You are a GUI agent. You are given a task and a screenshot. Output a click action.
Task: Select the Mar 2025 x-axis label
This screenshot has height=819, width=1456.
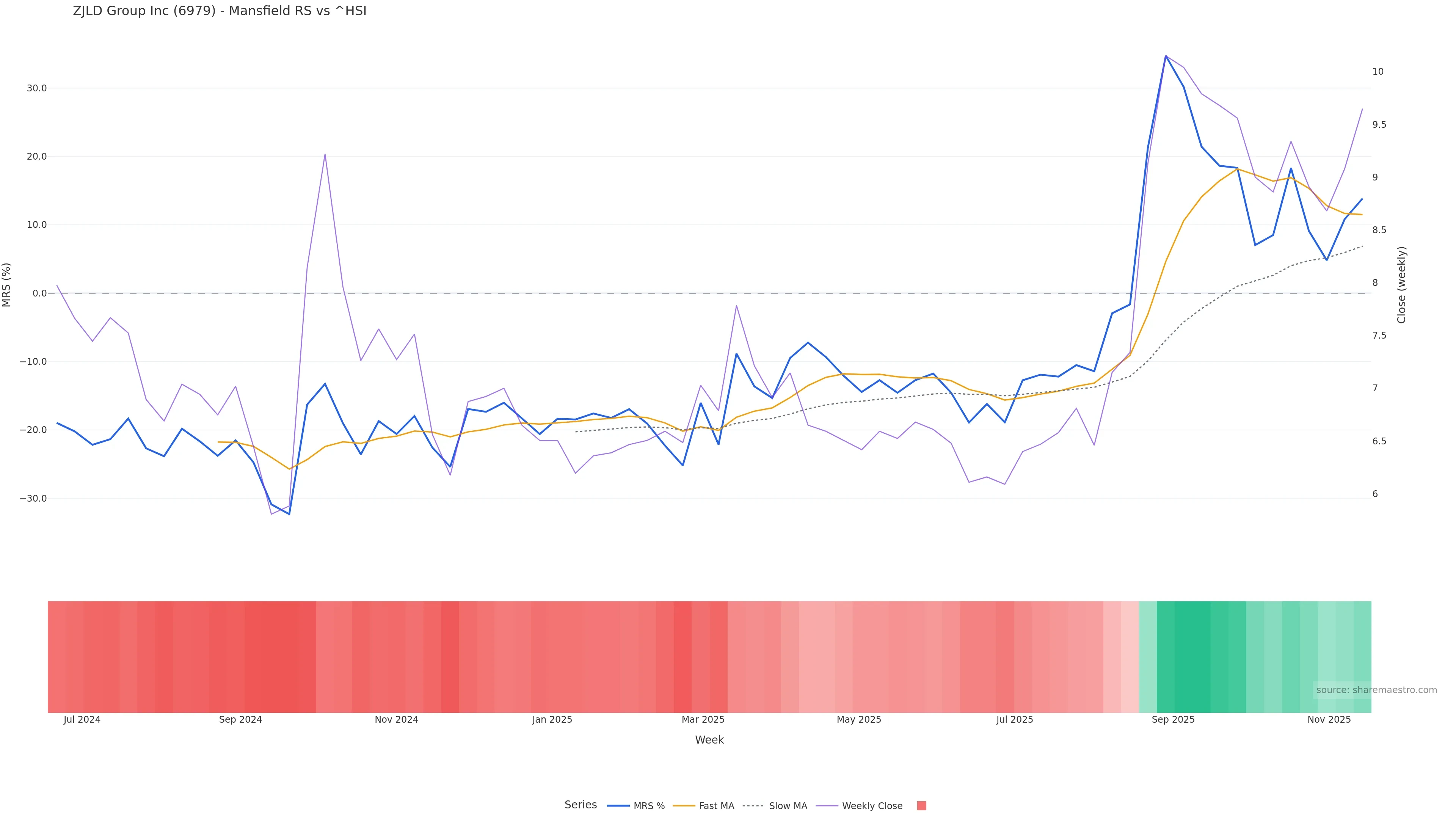703,720
